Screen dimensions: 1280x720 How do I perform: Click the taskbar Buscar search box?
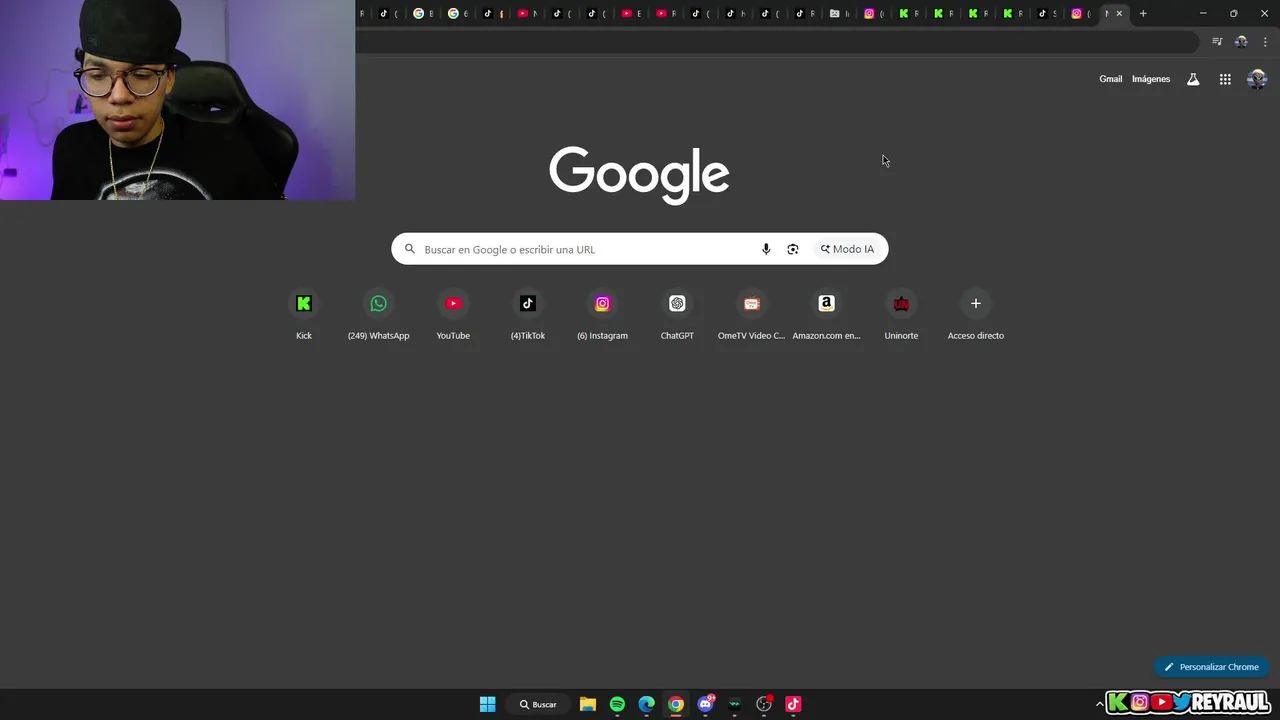tap(538, 704)
